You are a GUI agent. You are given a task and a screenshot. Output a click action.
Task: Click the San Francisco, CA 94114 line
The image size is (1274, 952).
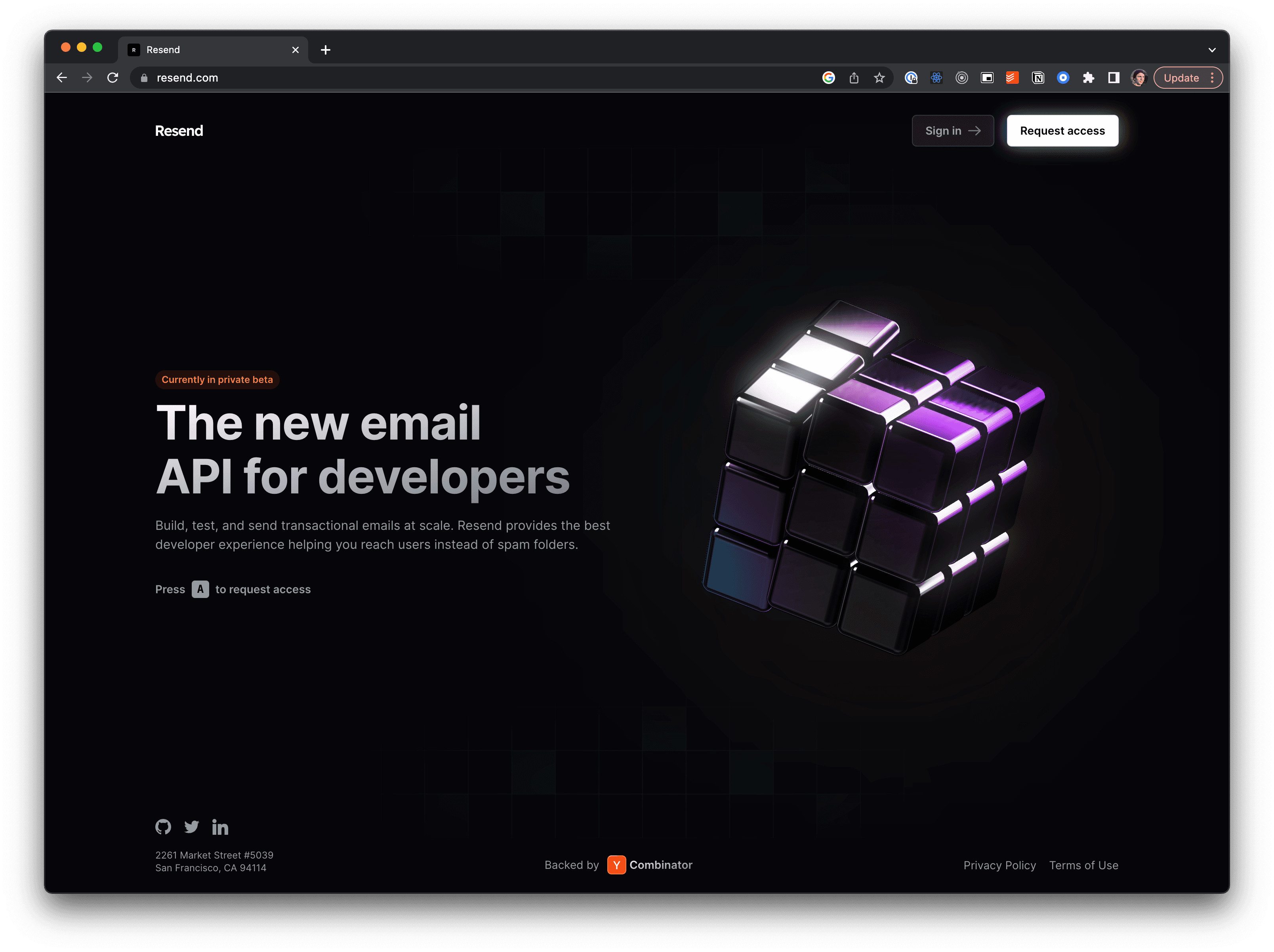tap(211, 868)
